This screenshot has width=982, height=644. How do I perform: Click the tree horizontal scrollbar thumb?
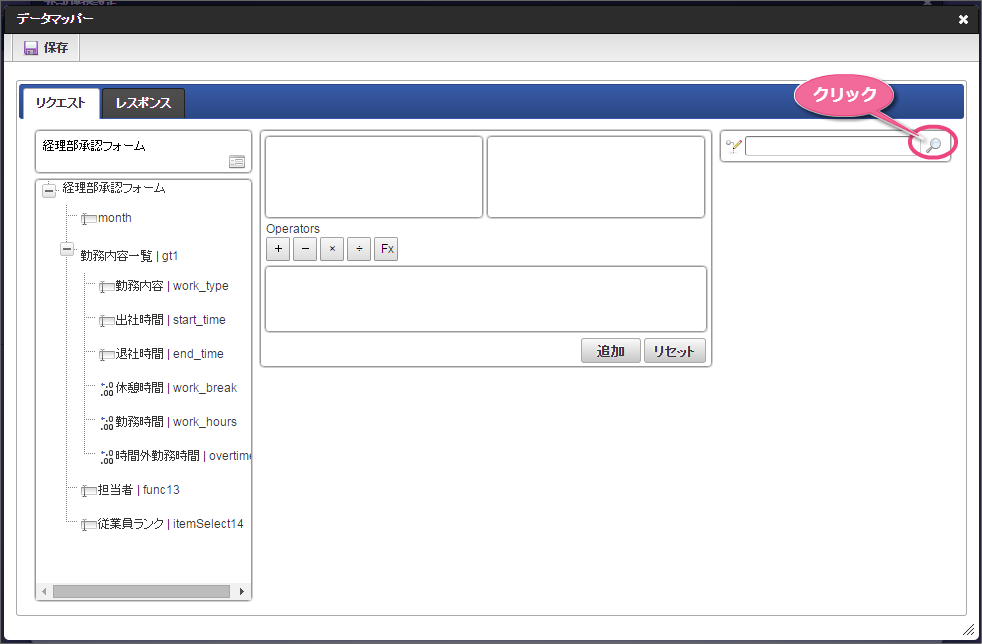(x=142, y=591)
